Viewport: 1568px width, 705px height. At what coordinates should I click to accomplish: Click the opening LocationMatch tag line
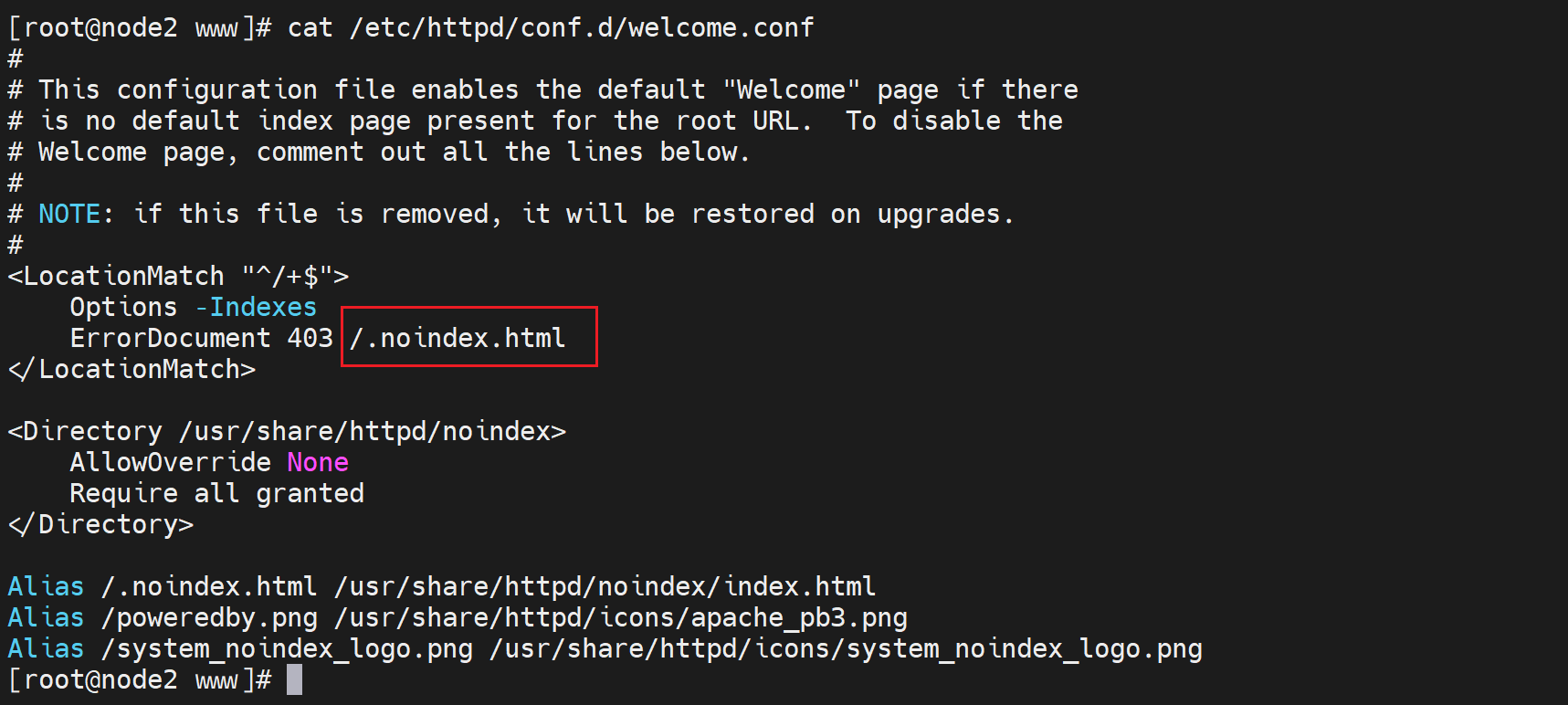coord(178,276)
